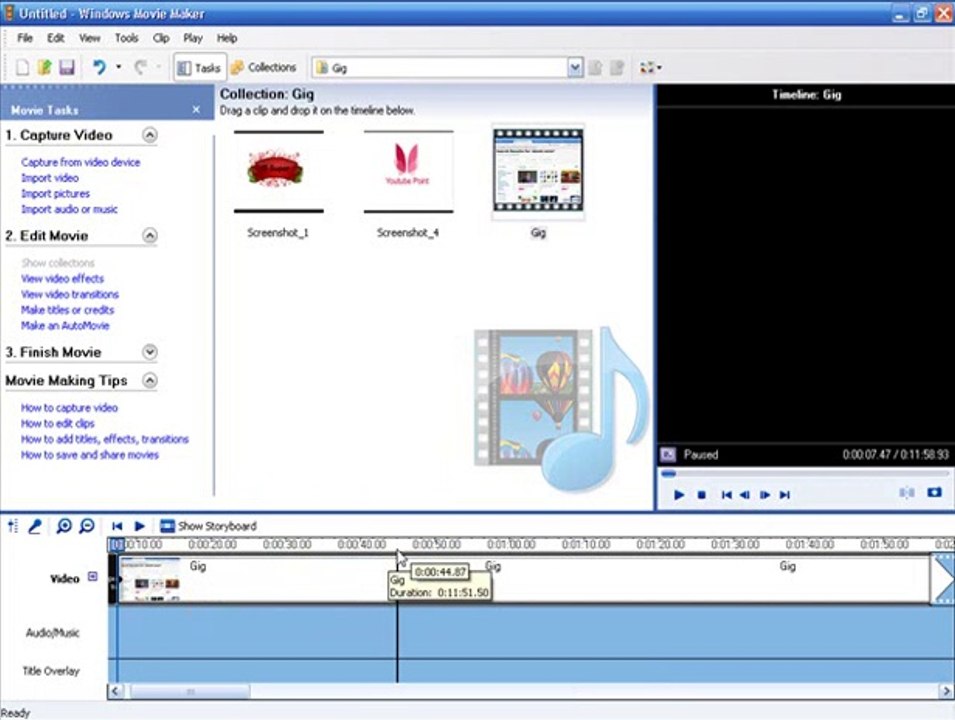Open the File menu
Viewport: 955px width, 720px height.
[25, 38]
